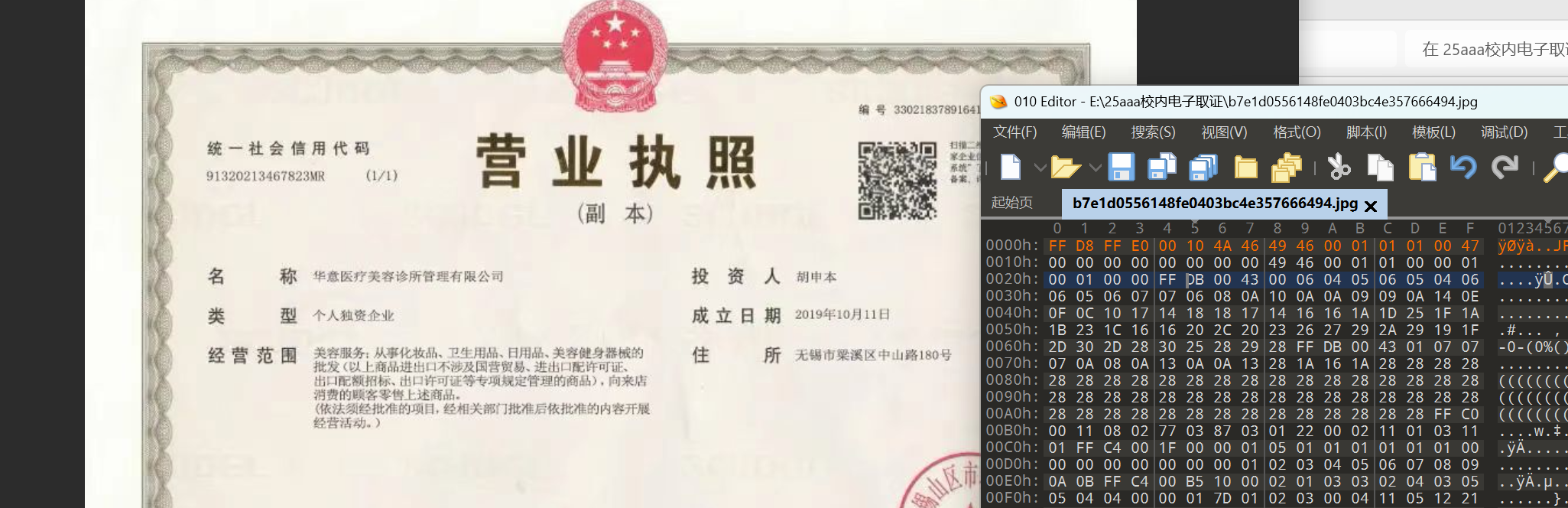1568x508 pixels.
Task: Save the file with the floppy disk icon
Action: click(x=1121, y=167)
